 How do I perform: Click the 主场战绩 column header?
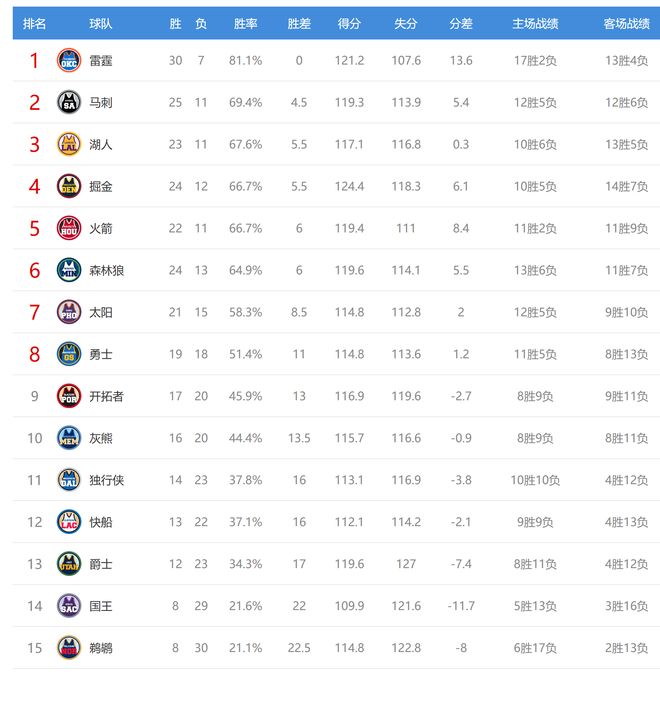[535, 23]
